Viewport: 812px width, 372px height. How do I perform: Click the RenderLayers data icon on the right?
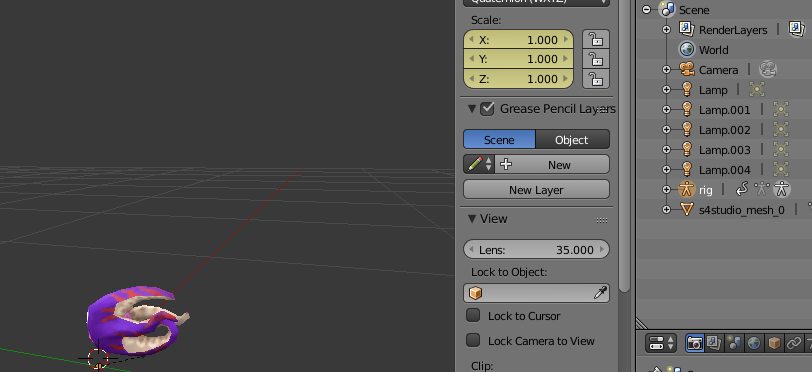point(796,29)
